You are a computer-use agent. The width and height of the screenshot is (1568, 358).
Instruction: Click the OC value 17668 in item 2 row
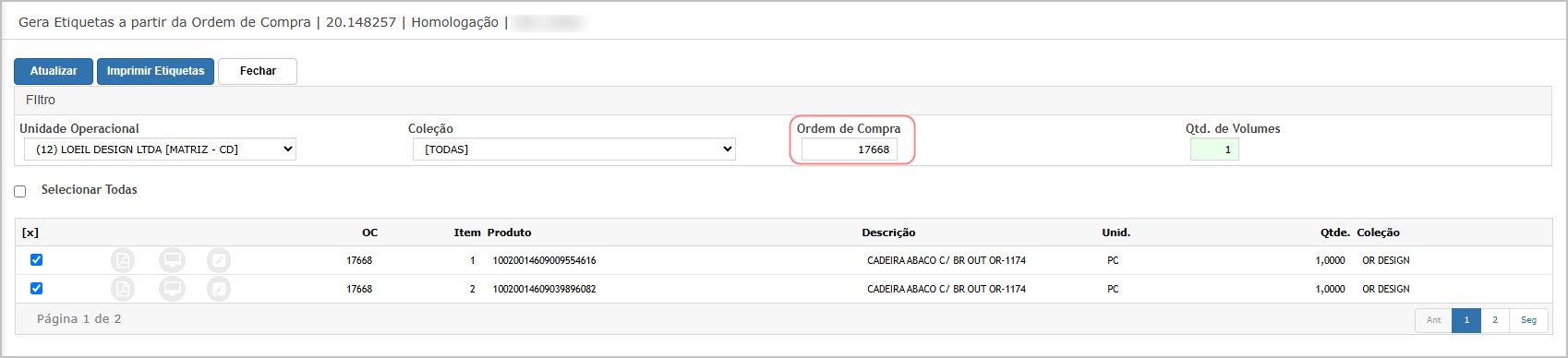tap(359, 289)
